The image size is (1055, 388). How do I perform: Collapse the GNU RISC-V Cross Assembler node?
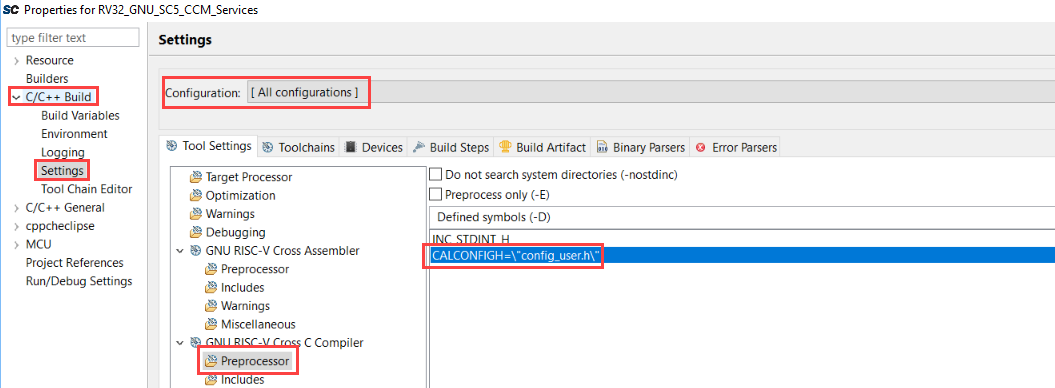coord(180,251)
